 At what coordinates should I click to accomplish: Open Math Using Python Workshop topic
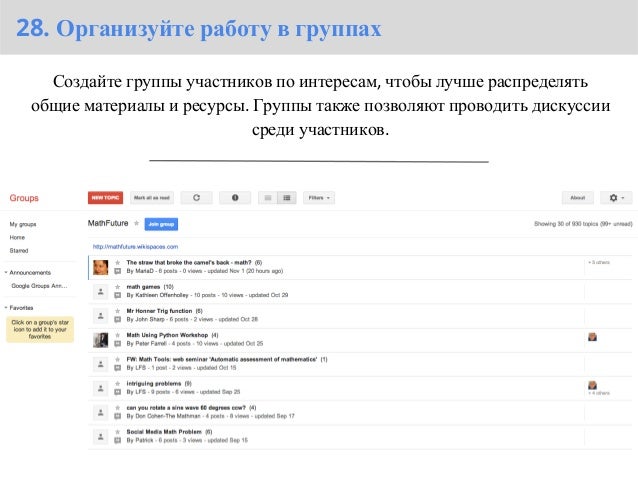[167, 335]
